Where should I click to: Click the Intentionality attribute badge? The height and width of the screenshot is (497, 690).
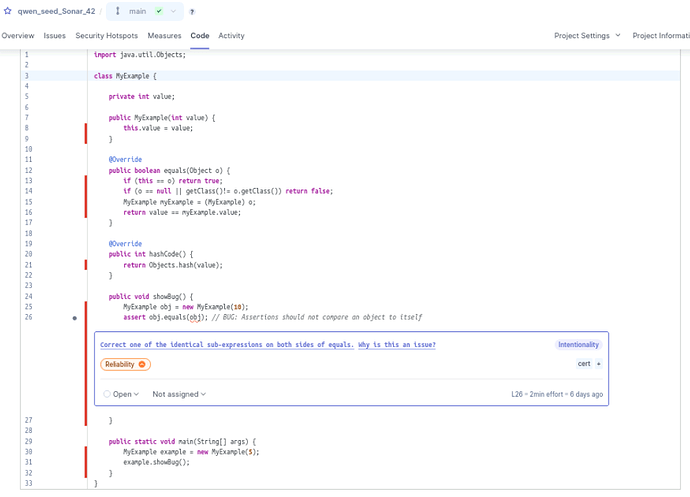(579, 345)
